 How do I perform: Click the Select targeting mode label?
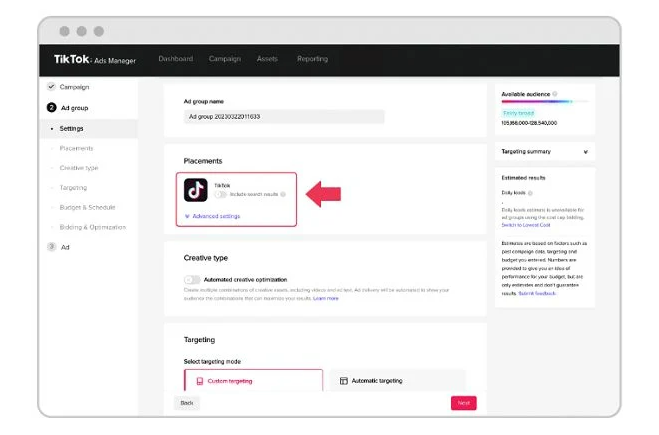click(x=212, y=361)
